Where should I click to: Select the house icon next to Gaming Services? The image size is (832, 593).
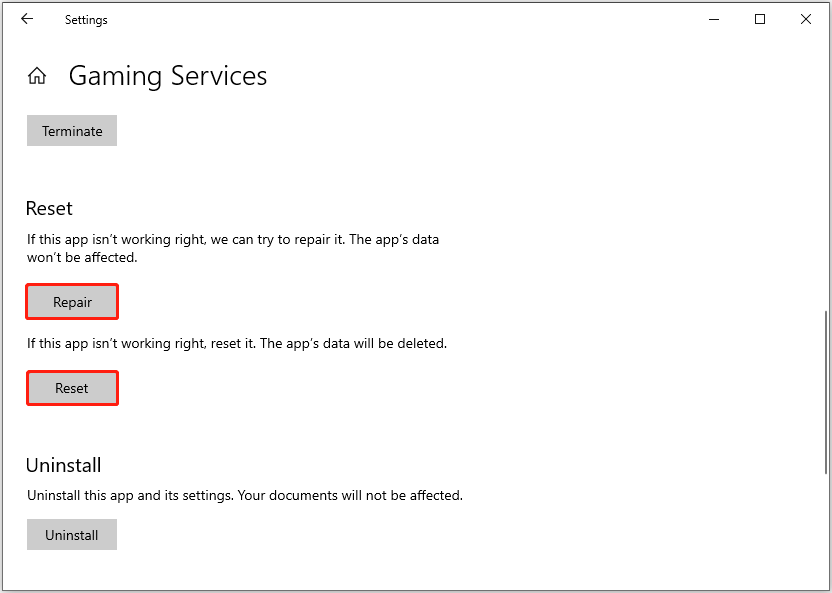(37, 75)
